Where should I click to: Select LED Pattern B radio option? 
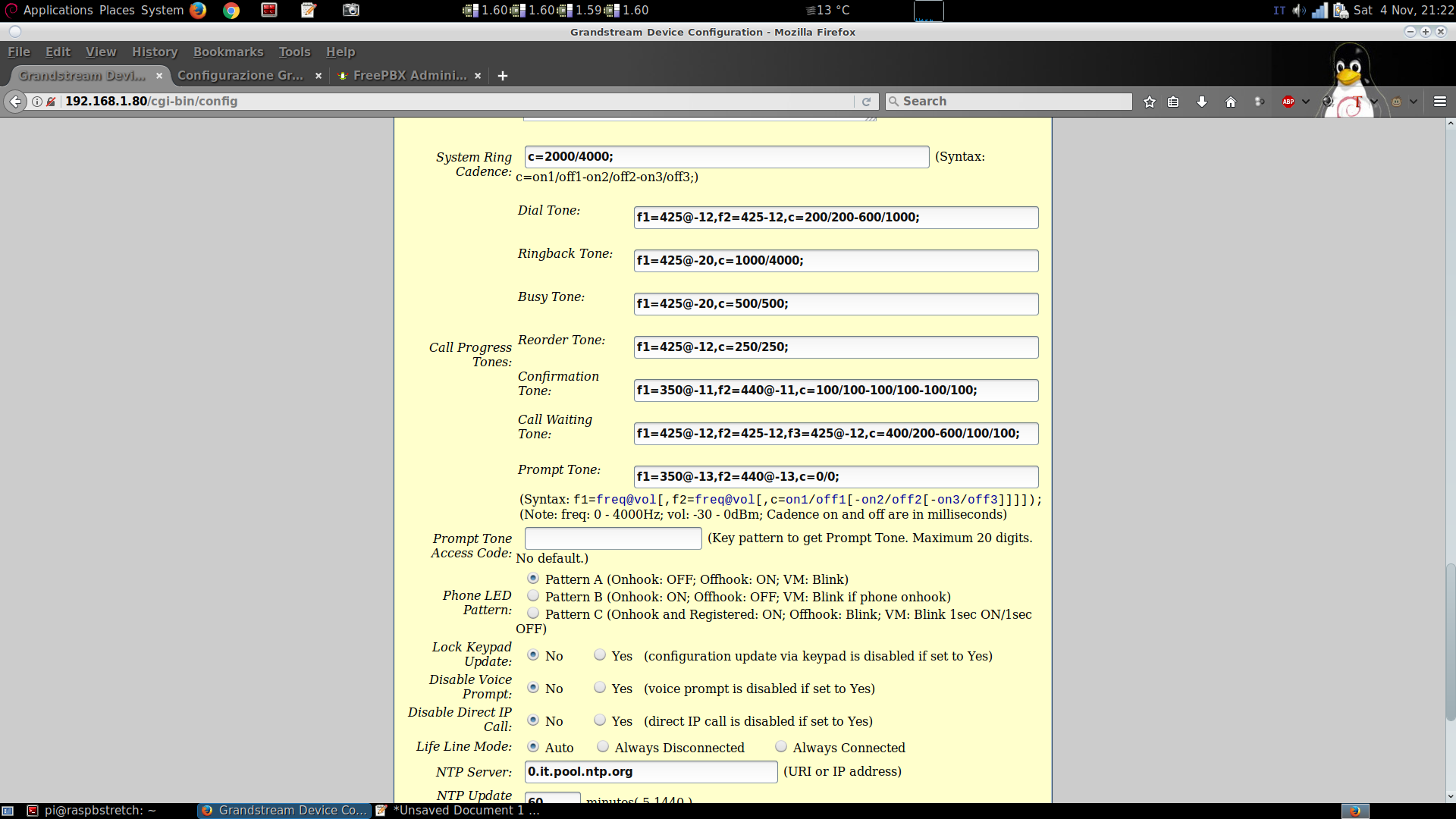pos(533,596)
